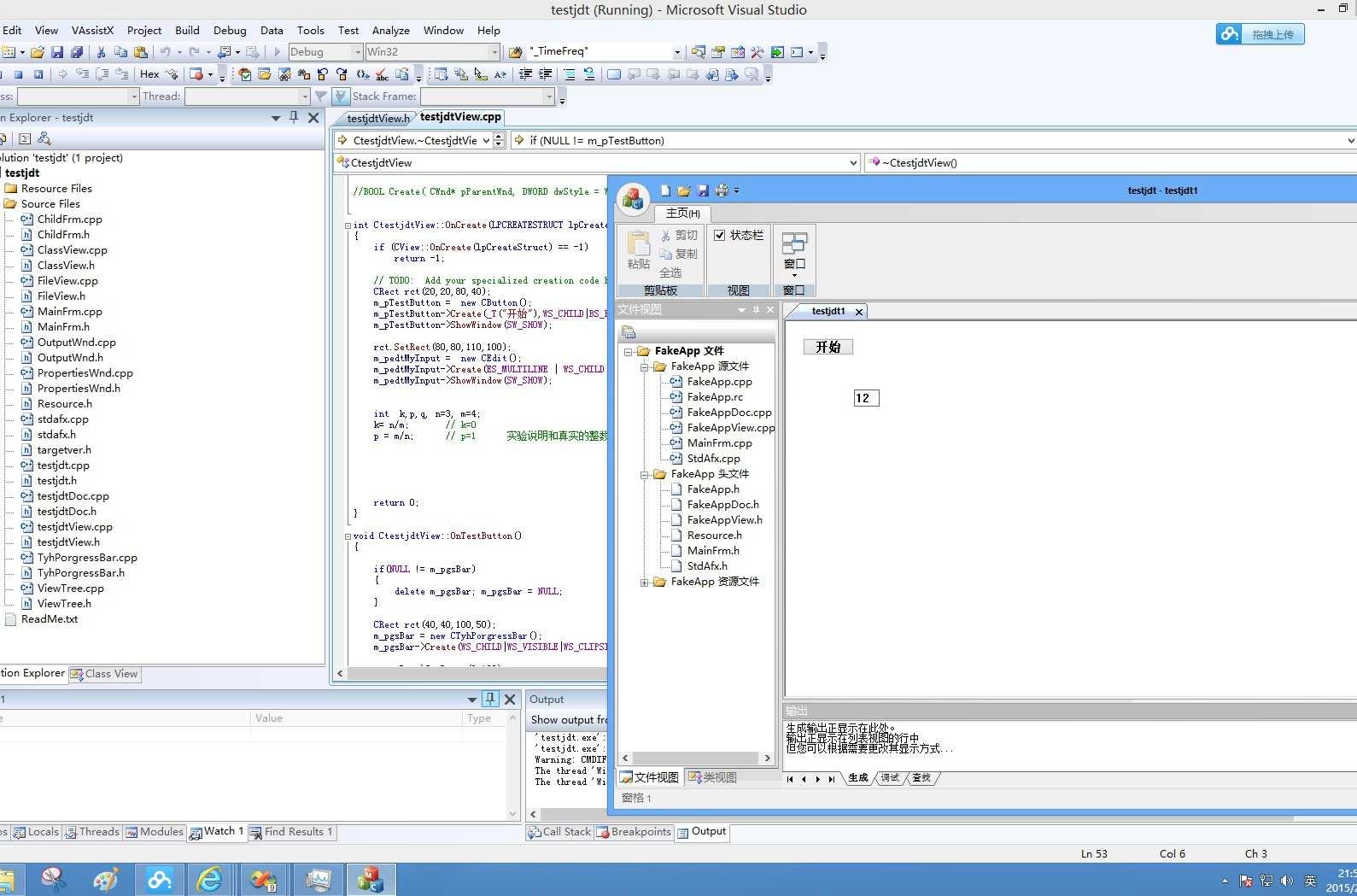
Task: Click the MFC application button orb in testjdt window
Action: pyautogui.click(x=634, y=199)
